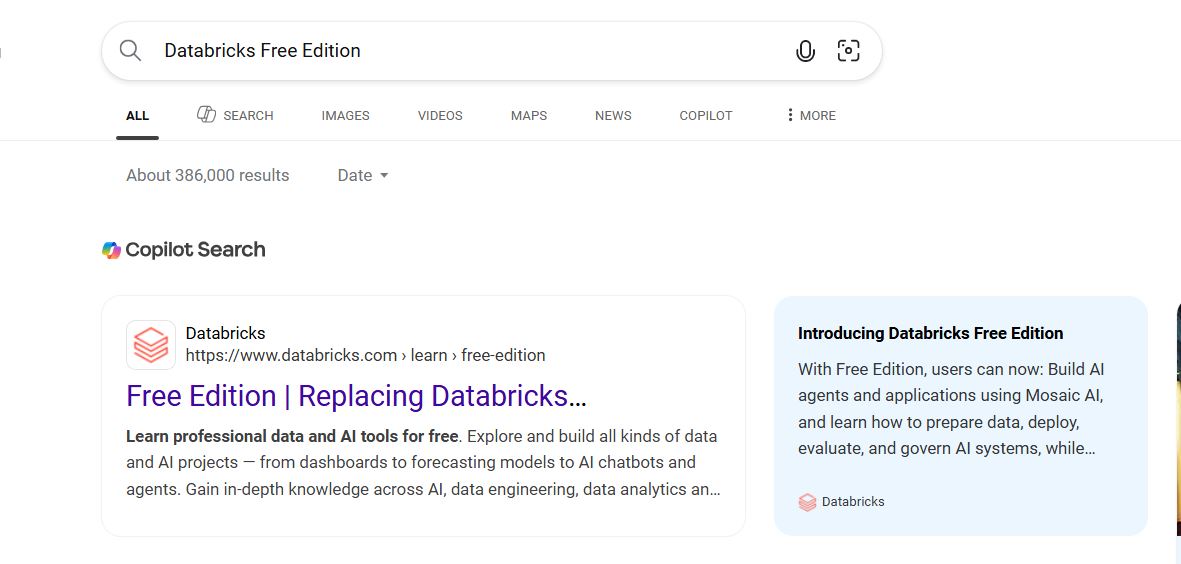
Task: Select the All results tab
Action: 137,115
